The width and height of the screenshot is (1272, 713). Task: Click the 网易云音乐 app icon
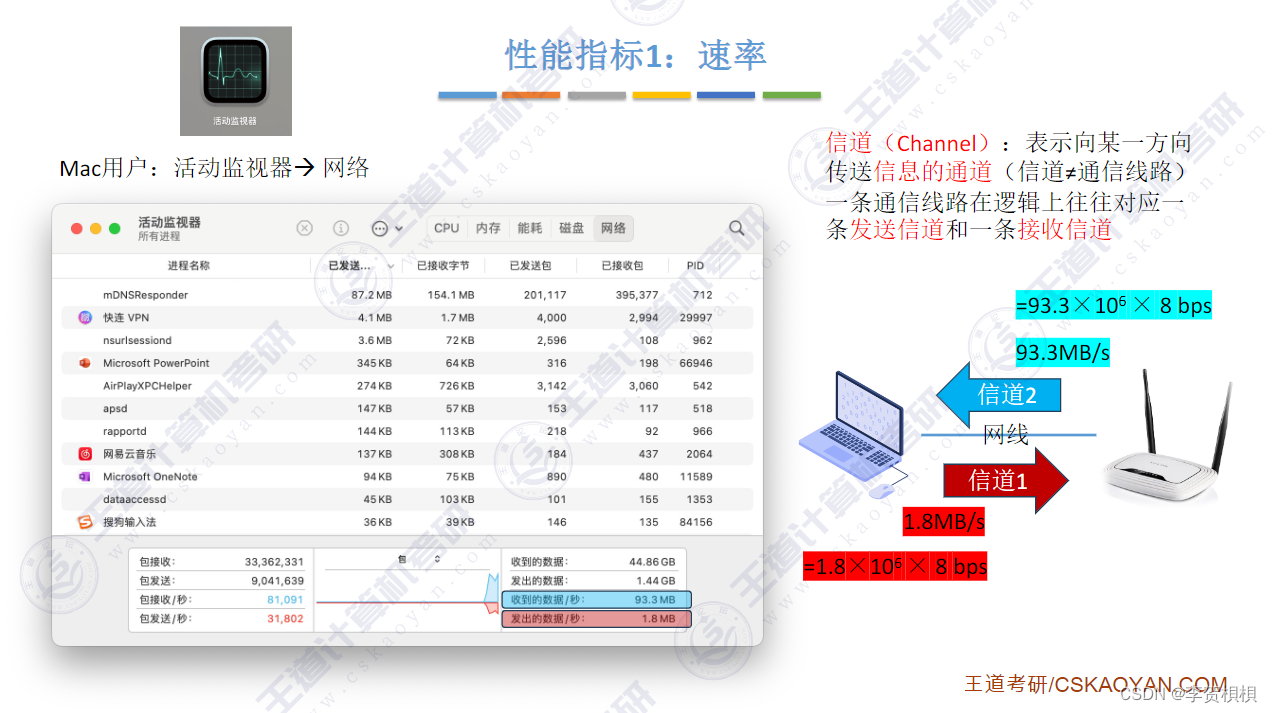coord(85,453)
